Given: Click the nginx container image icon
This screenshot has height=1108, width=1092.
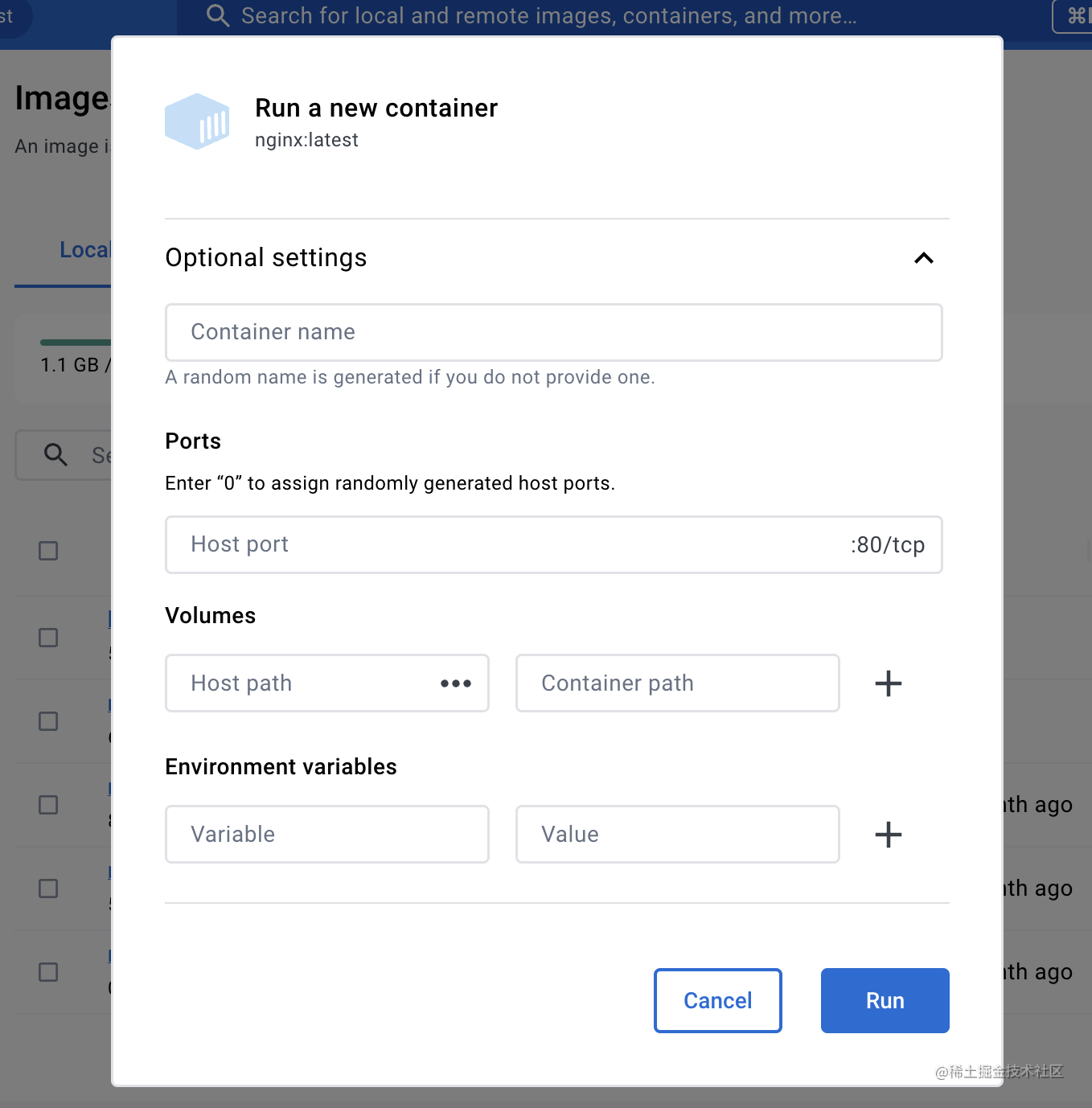Looking at the screenshot, I should (x=197, y=121).
